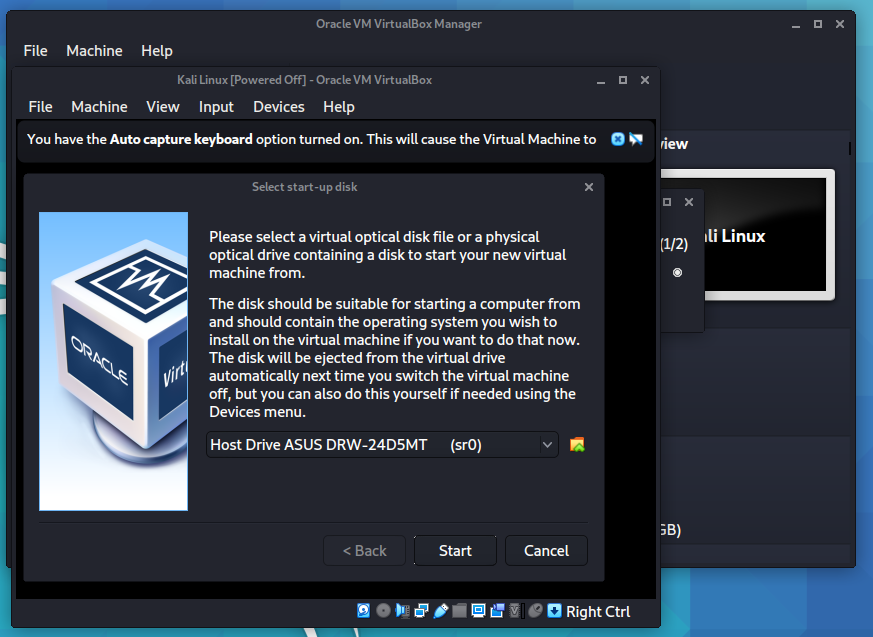This screenshot has height=637, width=873.
Task: Click the keyboard capture Right Ctrl indicator
Action: [x=597, y=611]
